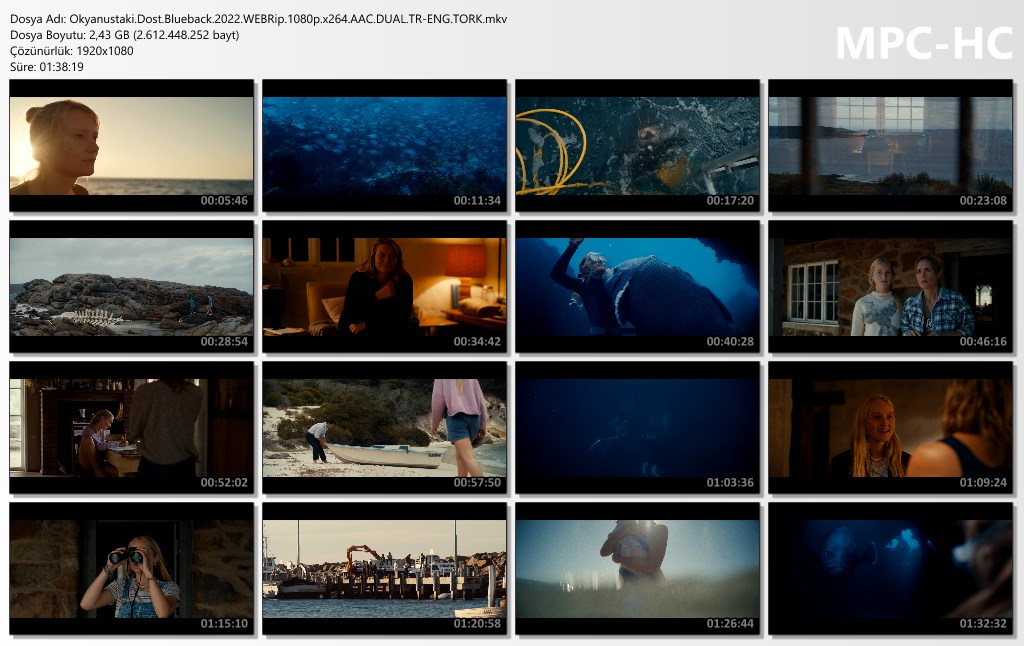The image size is (1024, 646).
Task: Select the dark underwater thumbnail at 01:03:36
Action: click(x=637, y=428)
